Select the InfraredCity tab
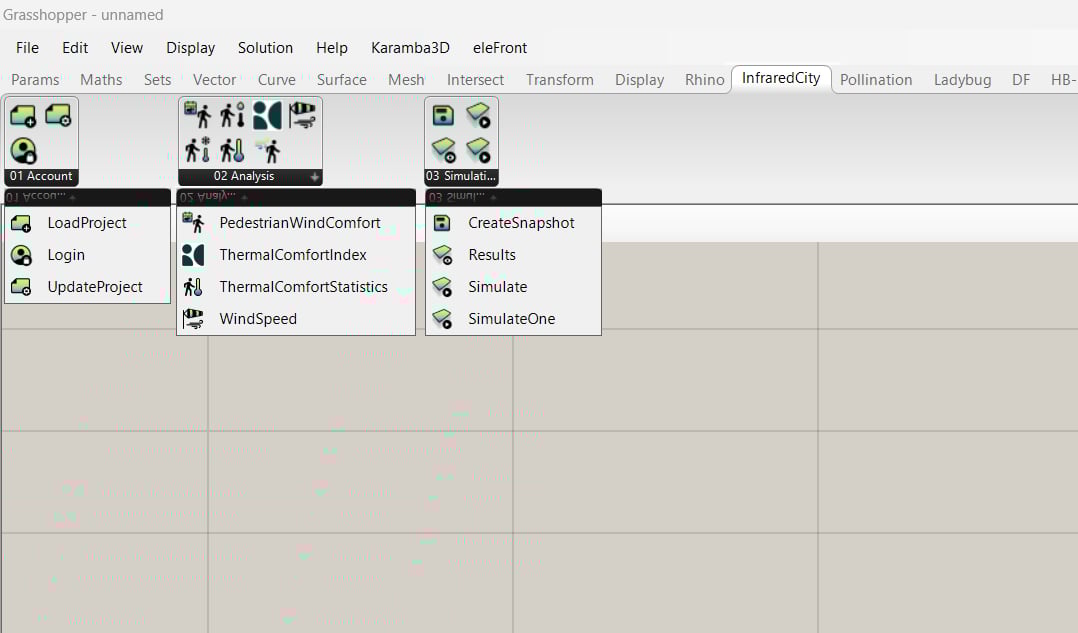 click(781, 78)
